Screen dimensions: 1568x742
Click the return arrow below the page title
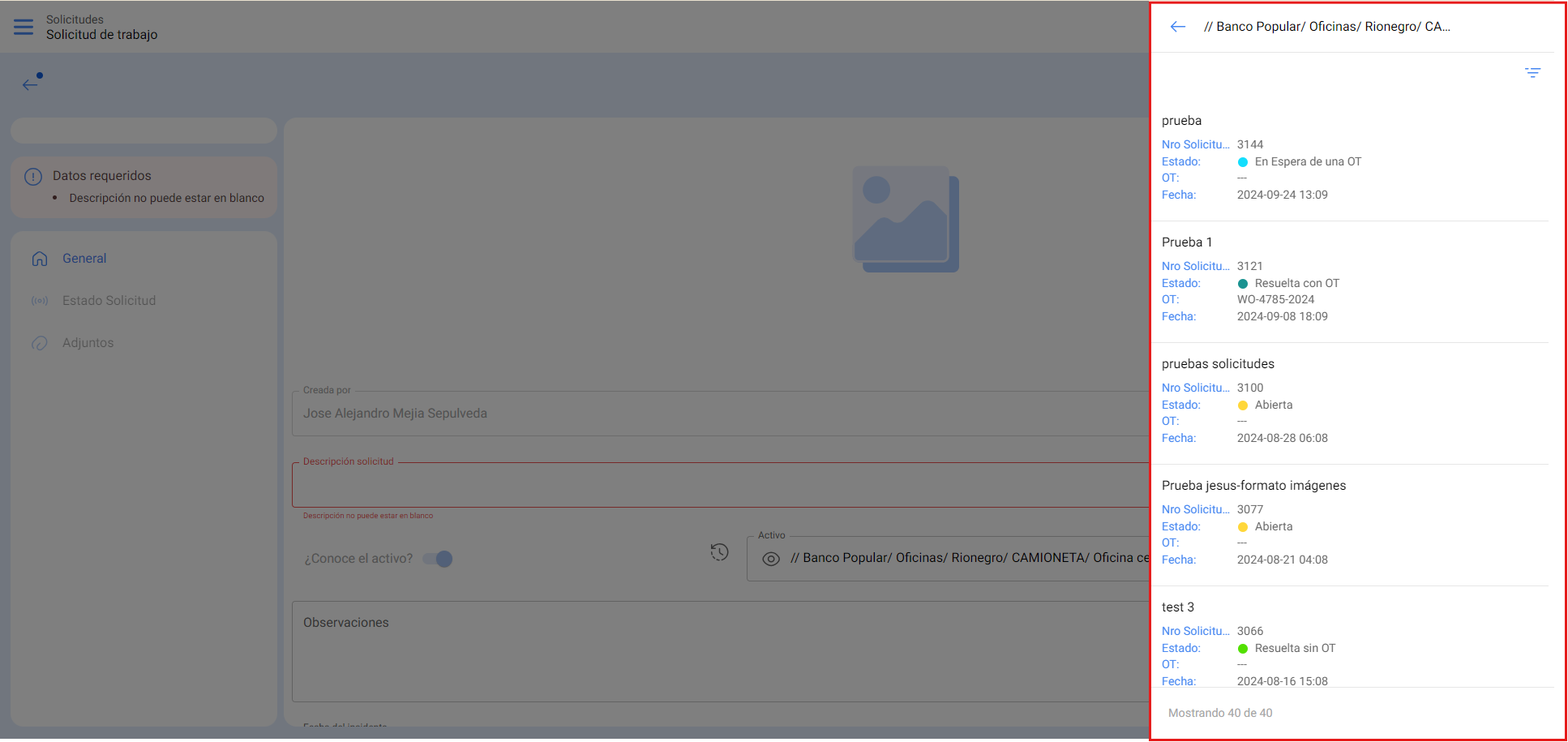pyautogui.click(x=31, y=83)
